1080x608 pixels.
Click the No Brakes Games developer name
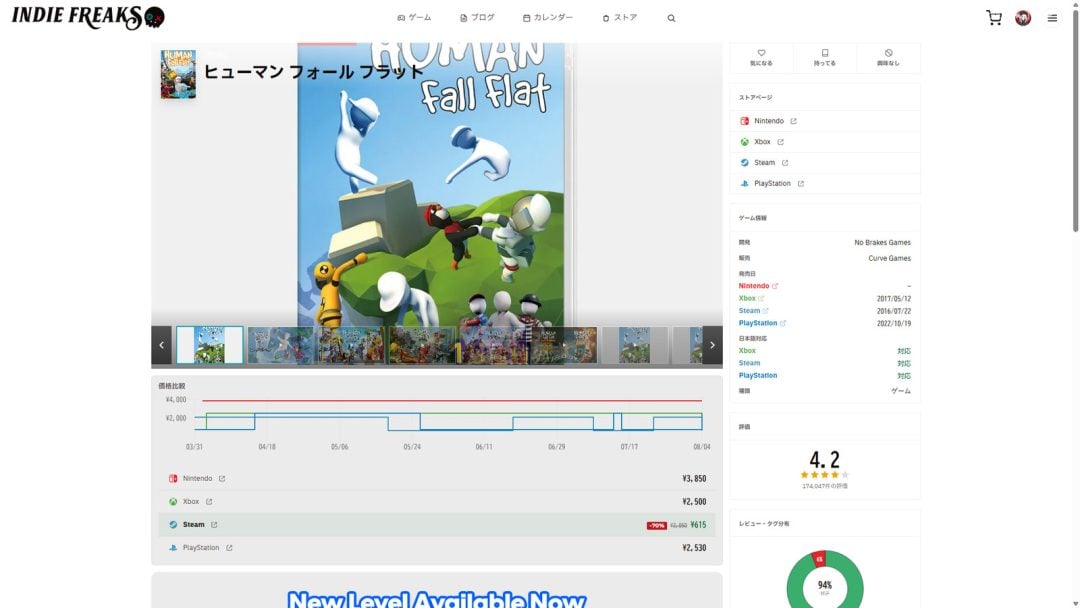[x=882, y=242]
